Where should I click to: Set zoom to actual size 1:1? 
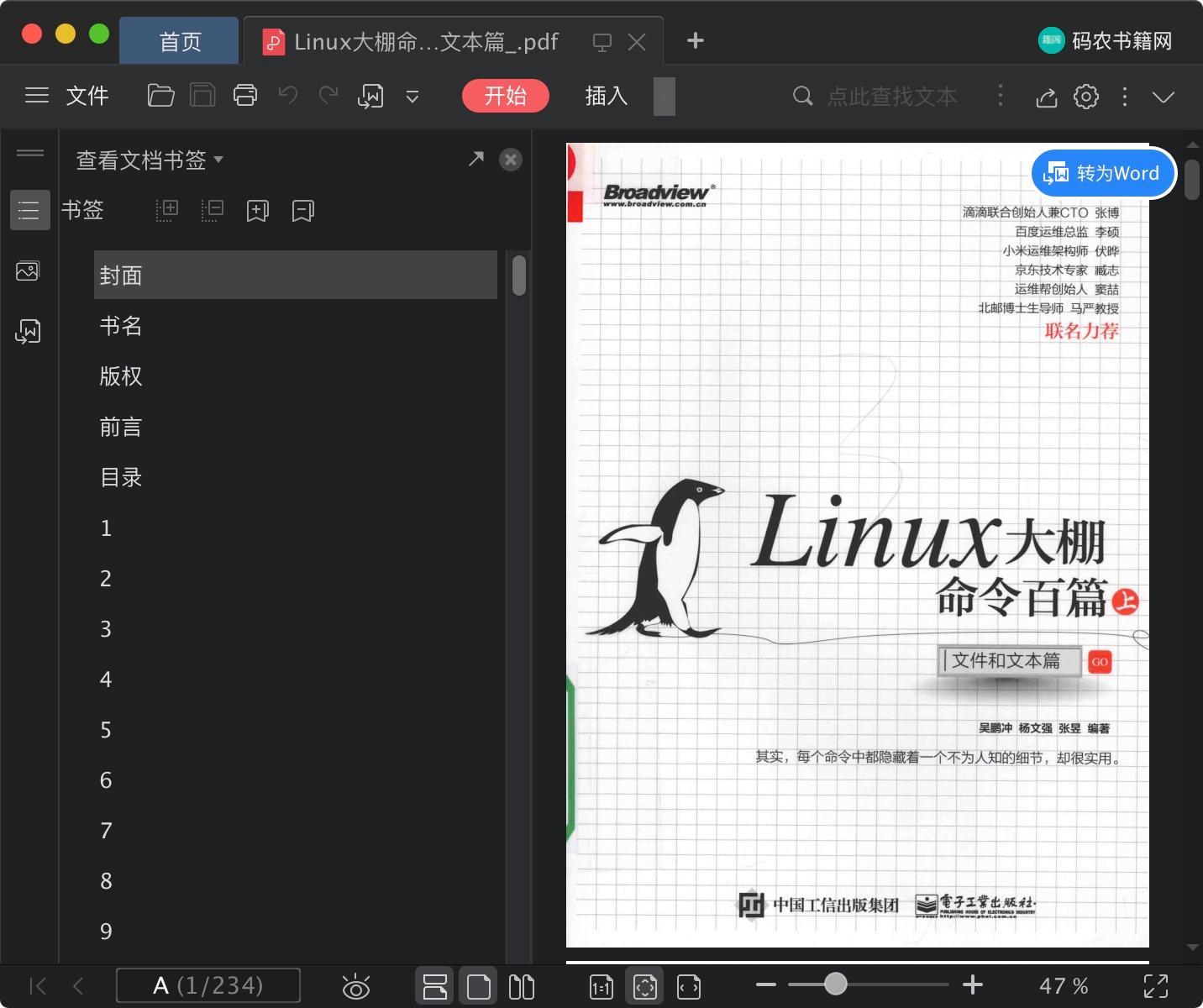coord(601,986)
